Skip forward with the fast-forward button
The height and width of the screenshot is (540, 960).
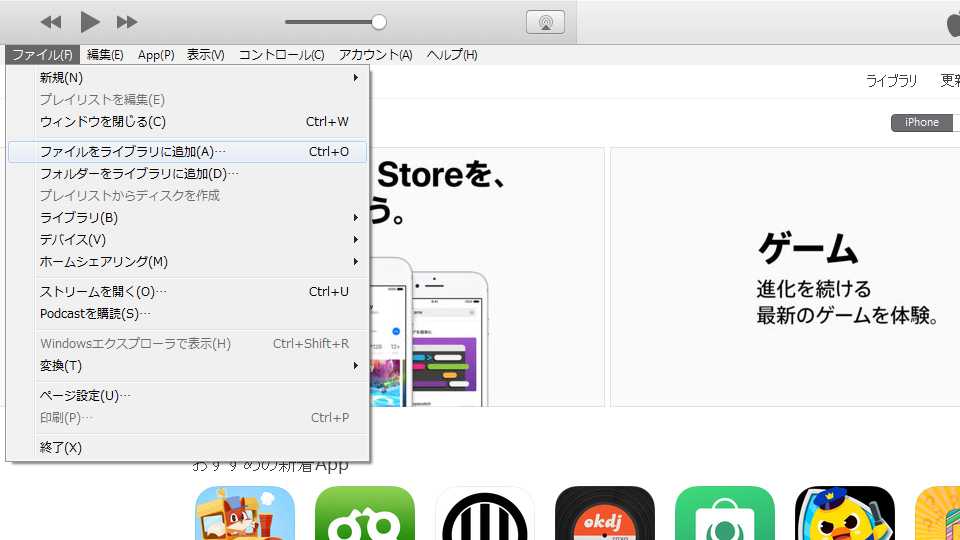pyautogui.click(x=127, y=23)
